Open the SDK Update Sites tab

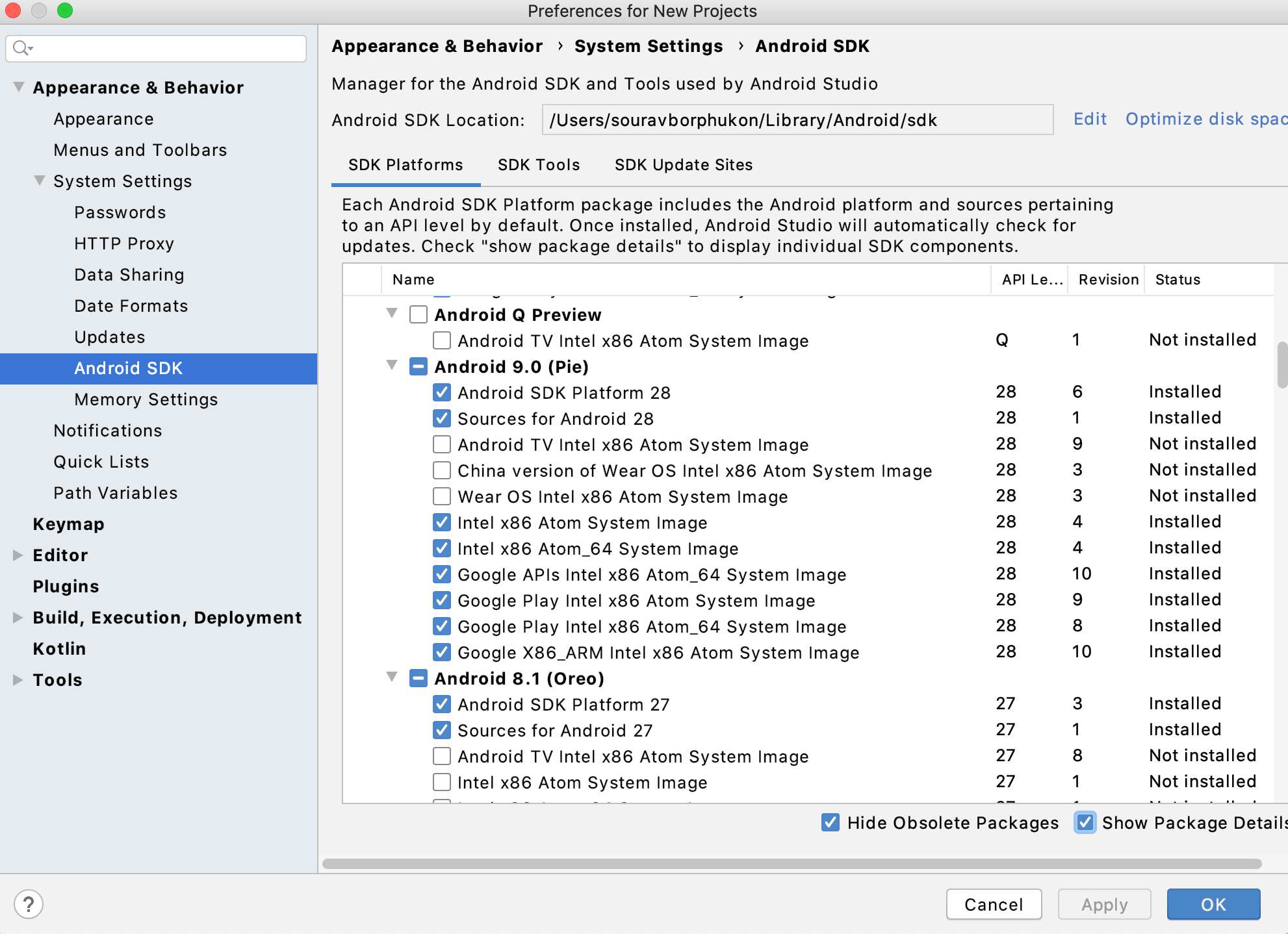[683, 165]
